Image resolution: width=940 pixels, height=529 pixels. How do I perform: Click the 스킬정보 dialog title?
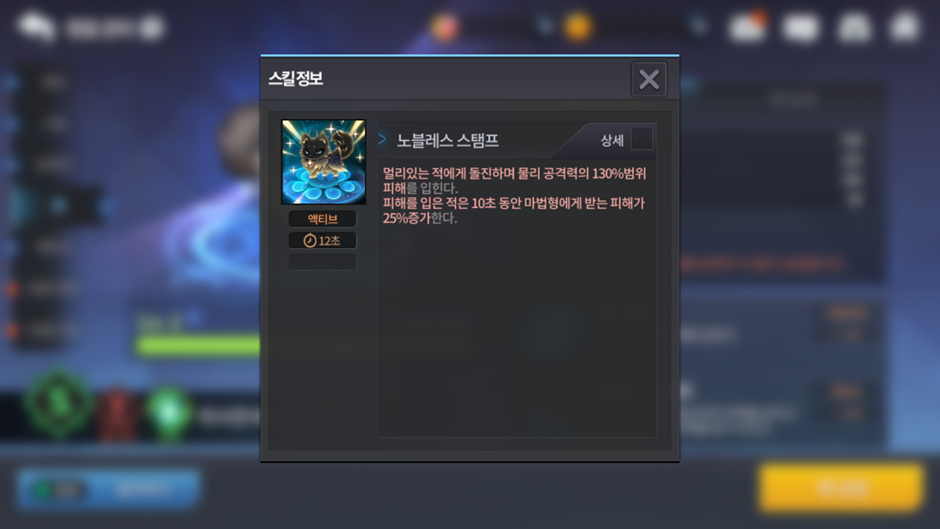pos(296,79)
